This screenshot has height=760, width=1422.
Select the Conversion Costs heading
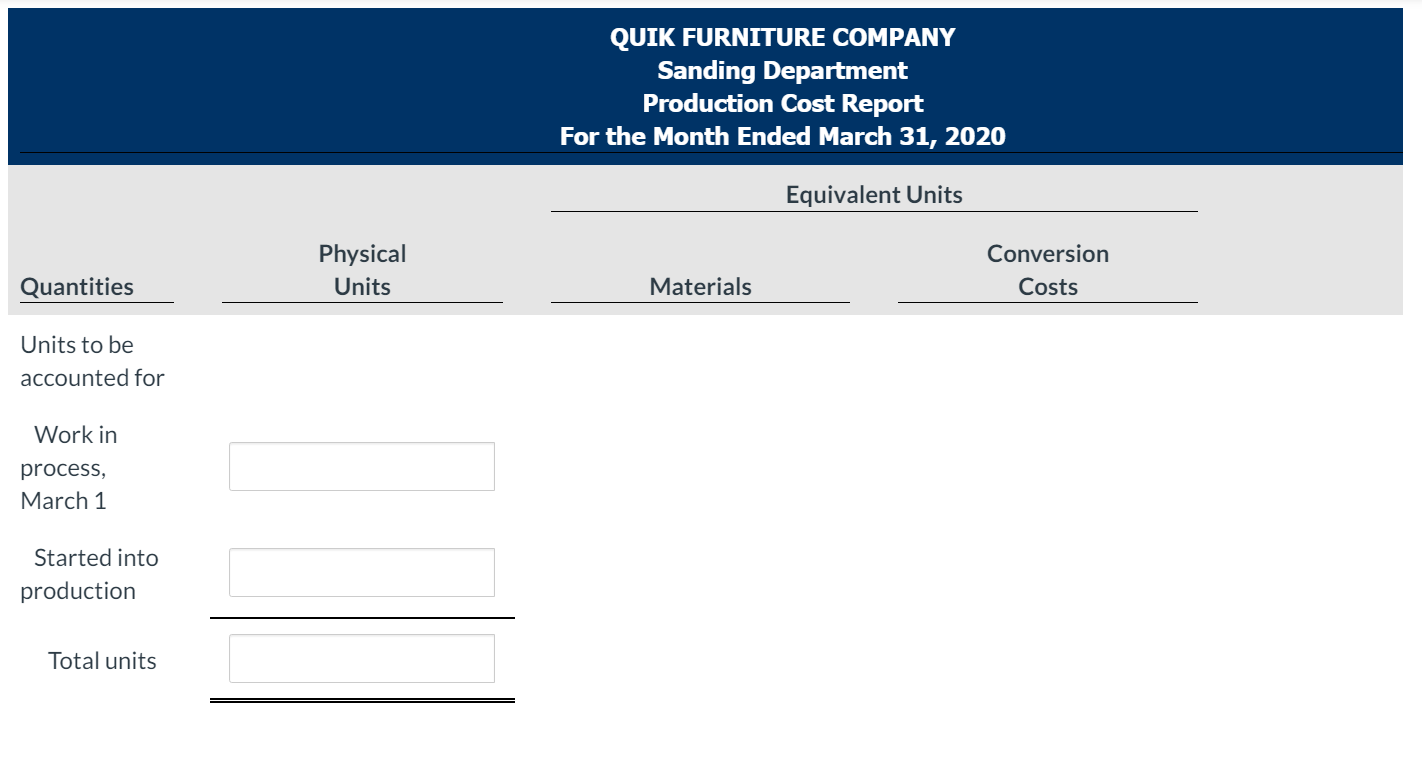point(1047,270)
